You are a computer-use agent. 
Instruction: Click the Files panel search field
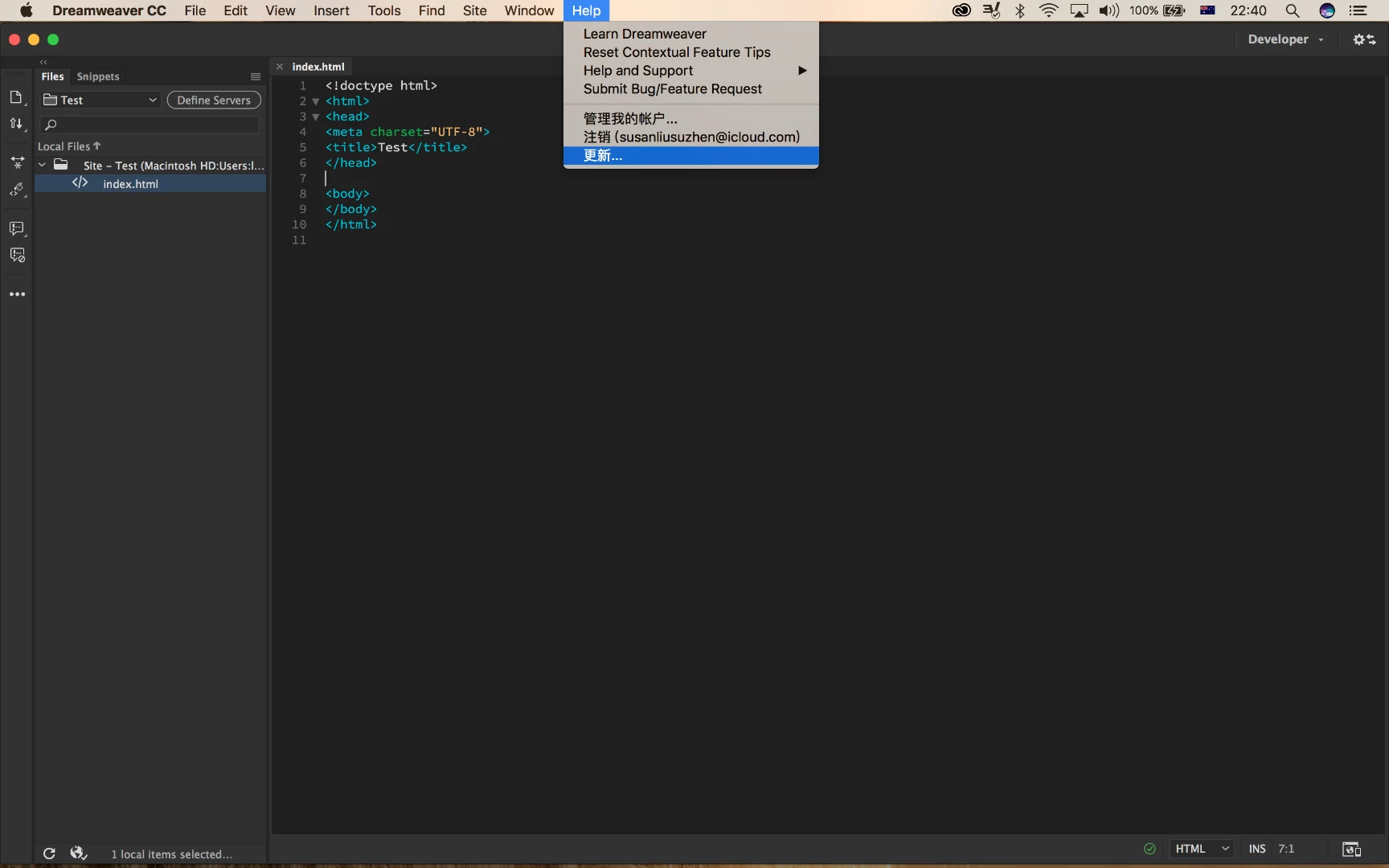point(151,125)
